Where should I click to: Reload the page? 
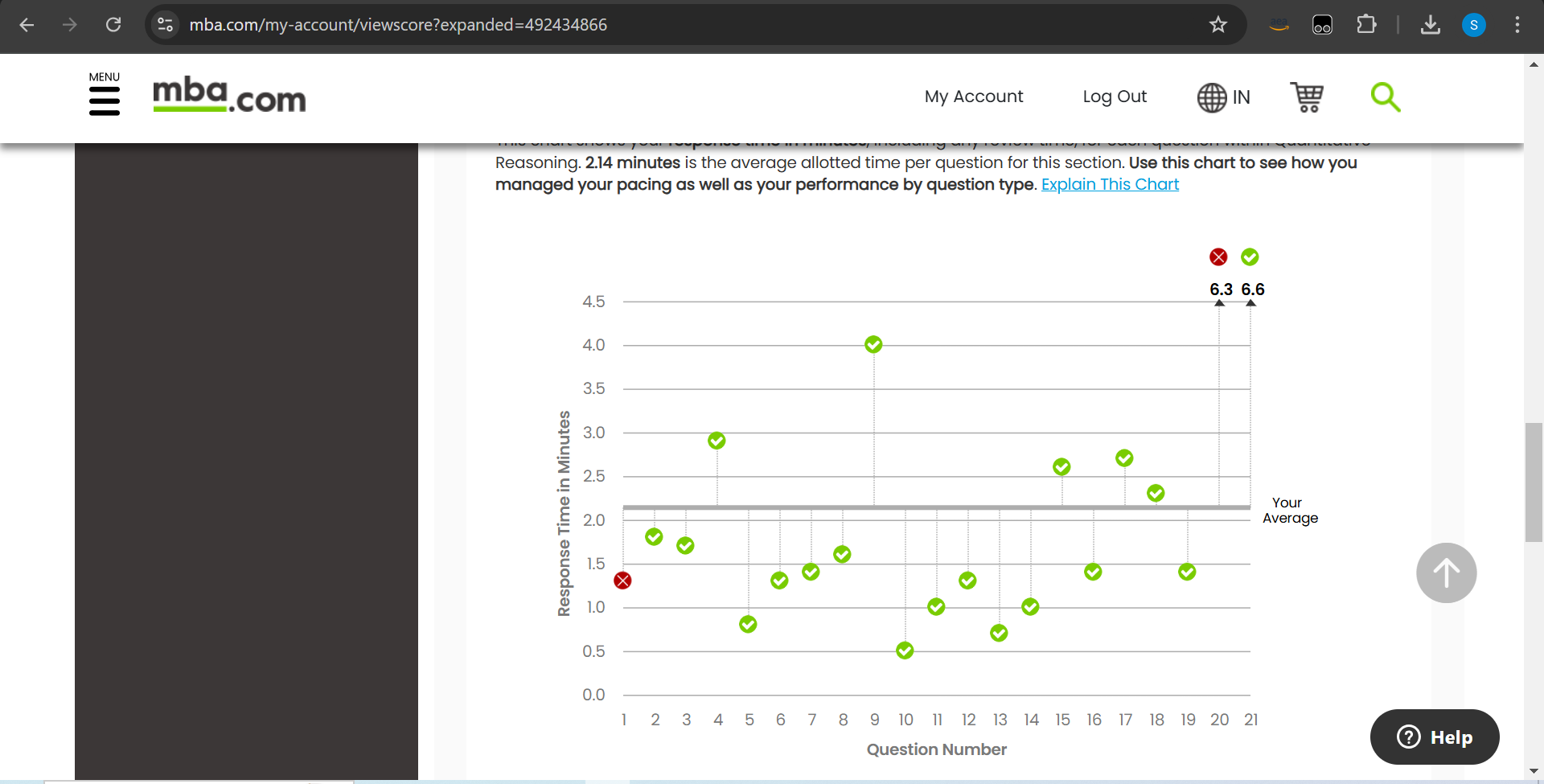click(113, 25)
